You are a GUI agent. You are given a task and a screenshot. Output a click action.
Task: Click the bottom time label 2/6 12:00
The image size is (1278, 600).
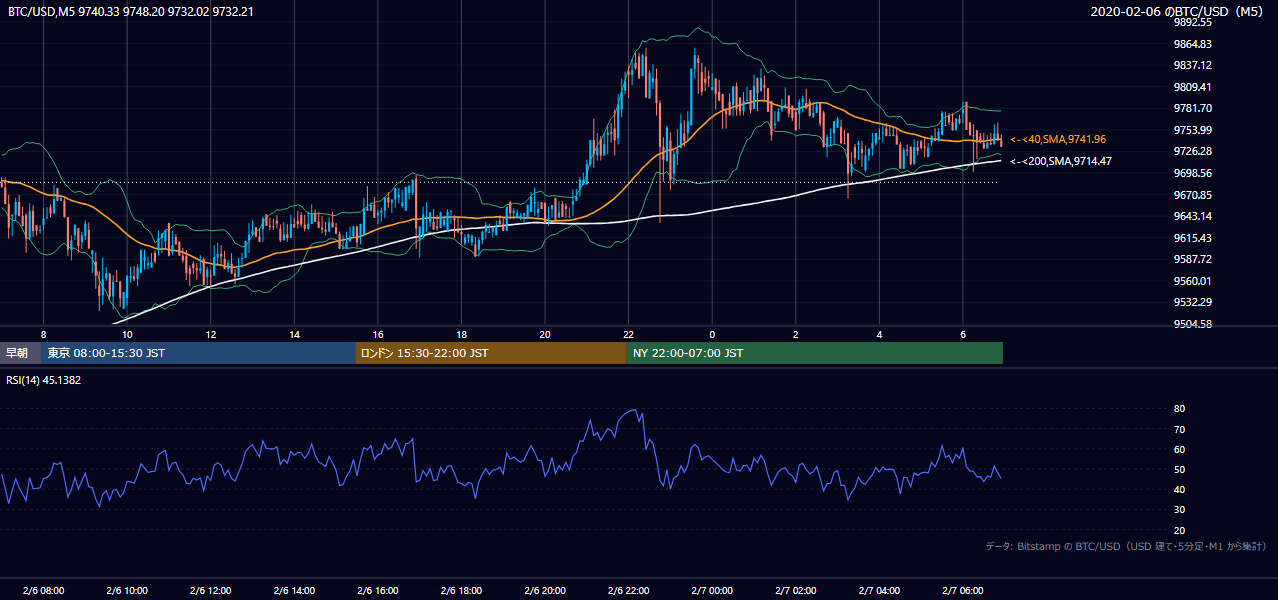pyautogui.click(x=210, y=591)
